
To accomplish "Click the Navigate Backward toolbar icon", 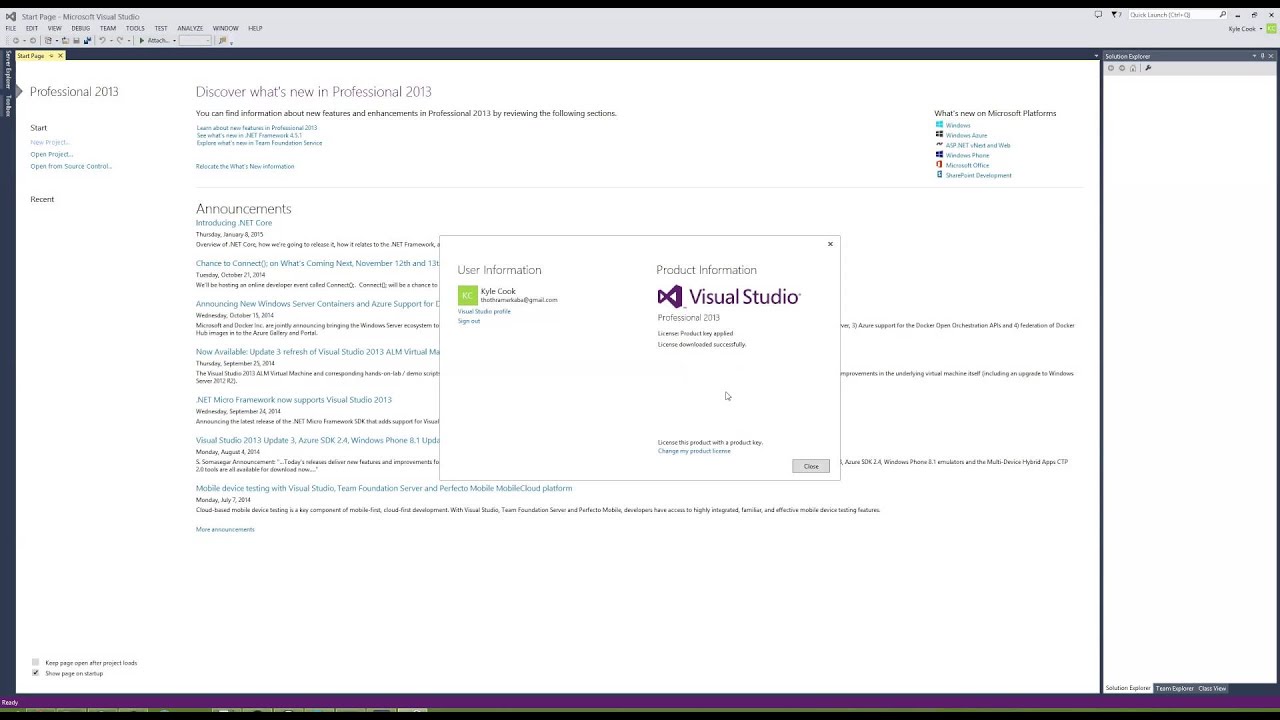I will (x=16, y=41).
